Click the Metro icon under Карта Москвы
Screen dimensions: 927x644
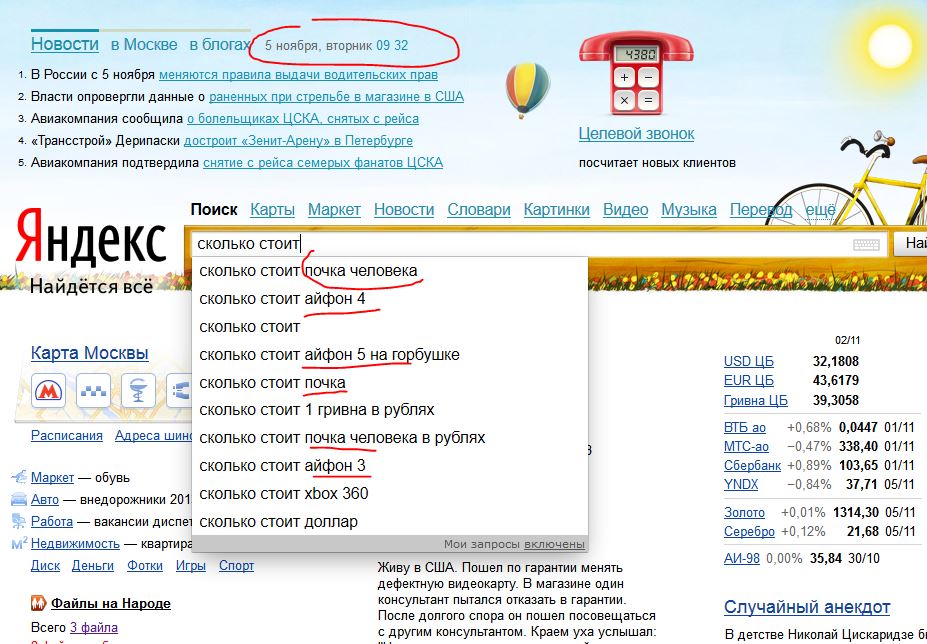point(47,390)
